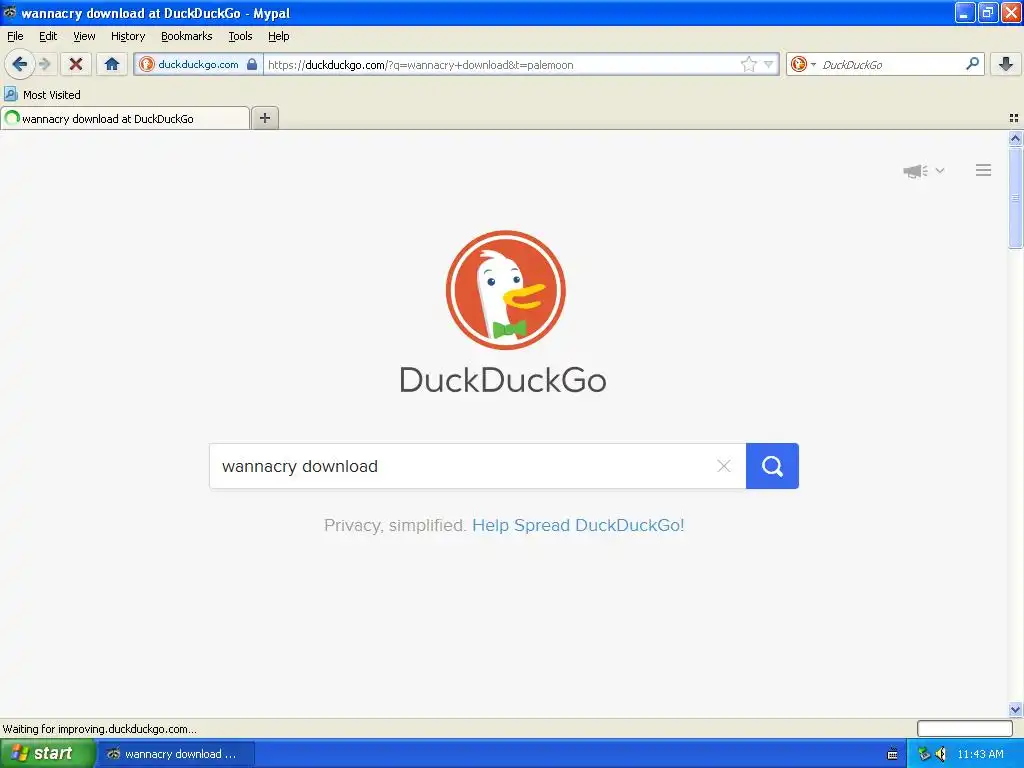Open the DuckDuckGo hamburger menu
The image size is (1024, 768).
click(984, 170)
